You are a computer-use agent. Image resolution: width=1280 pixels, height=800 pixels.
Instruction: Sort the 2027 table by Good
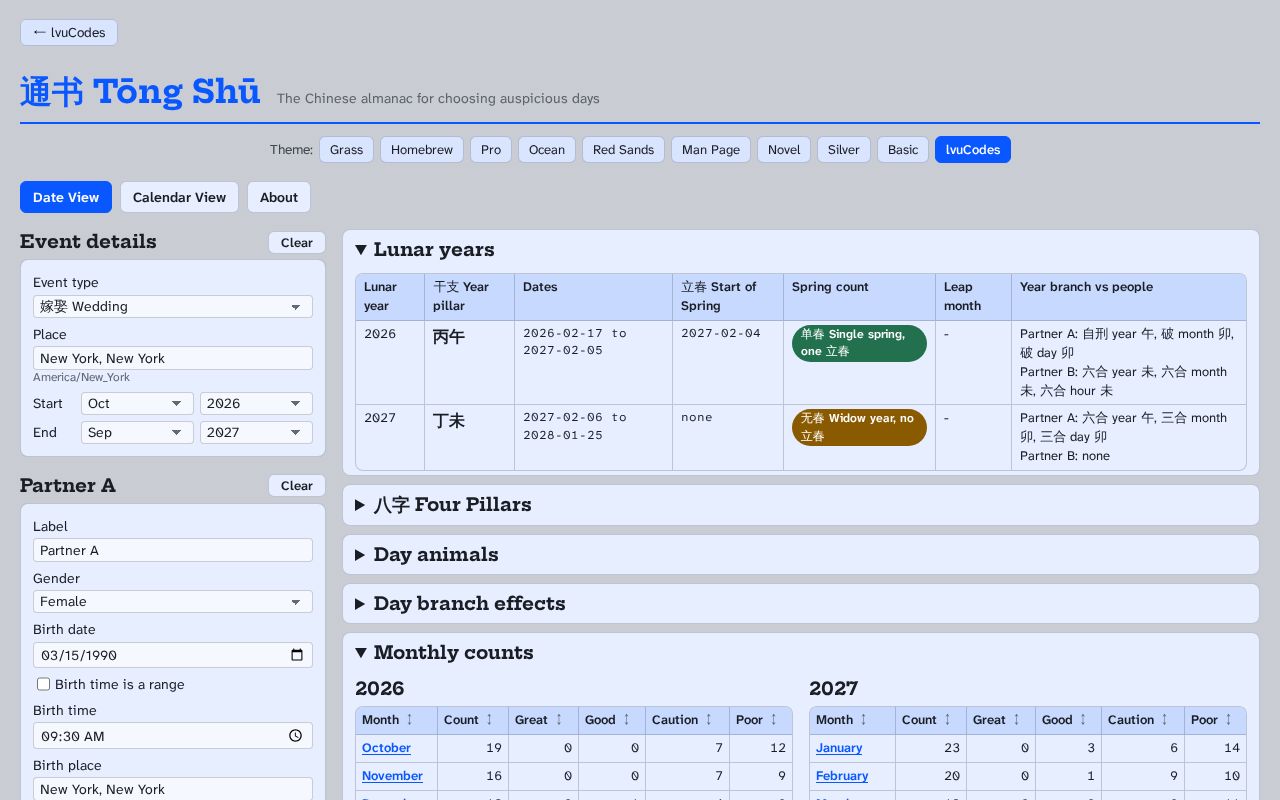(1068, 720)
